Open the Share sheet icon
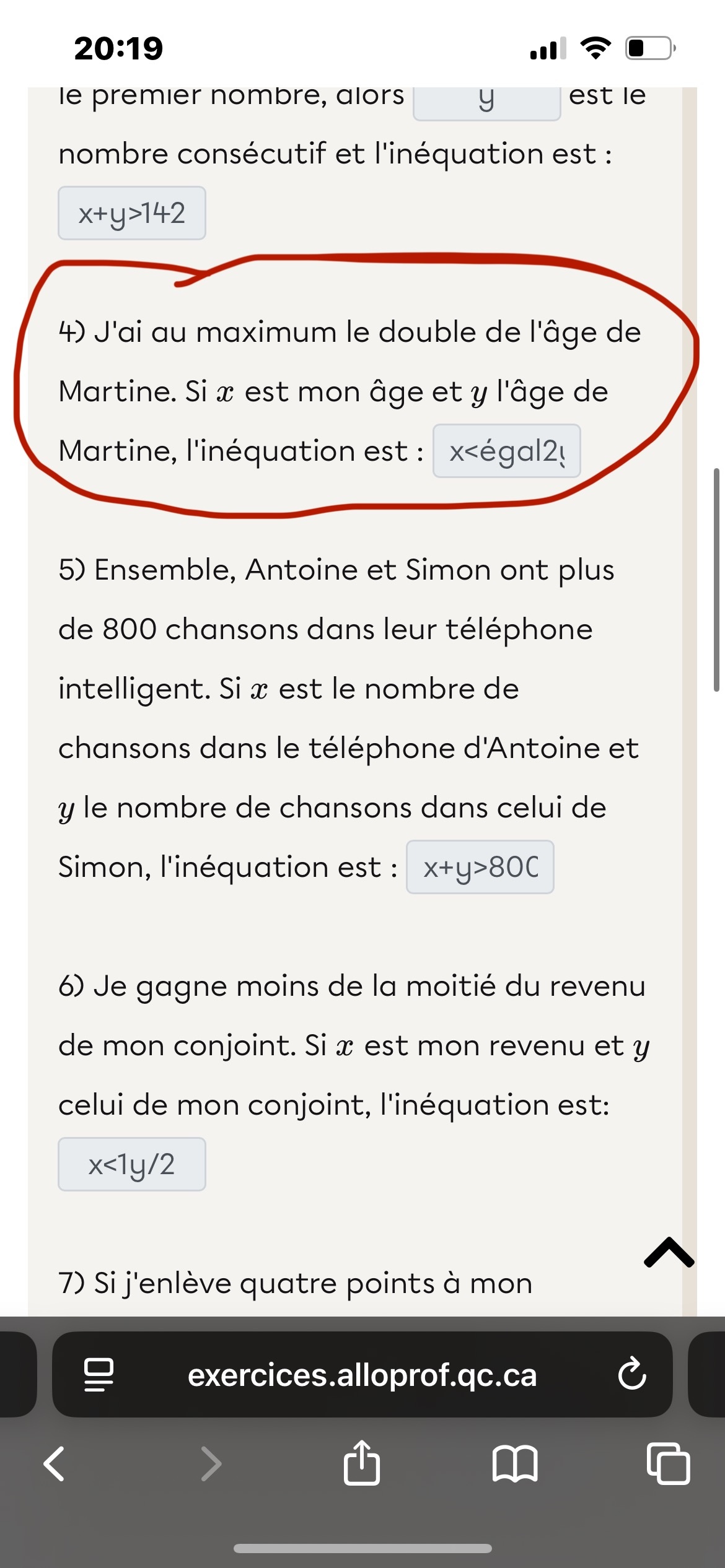Screen dimensions: 725x1568 (362, 1463)
